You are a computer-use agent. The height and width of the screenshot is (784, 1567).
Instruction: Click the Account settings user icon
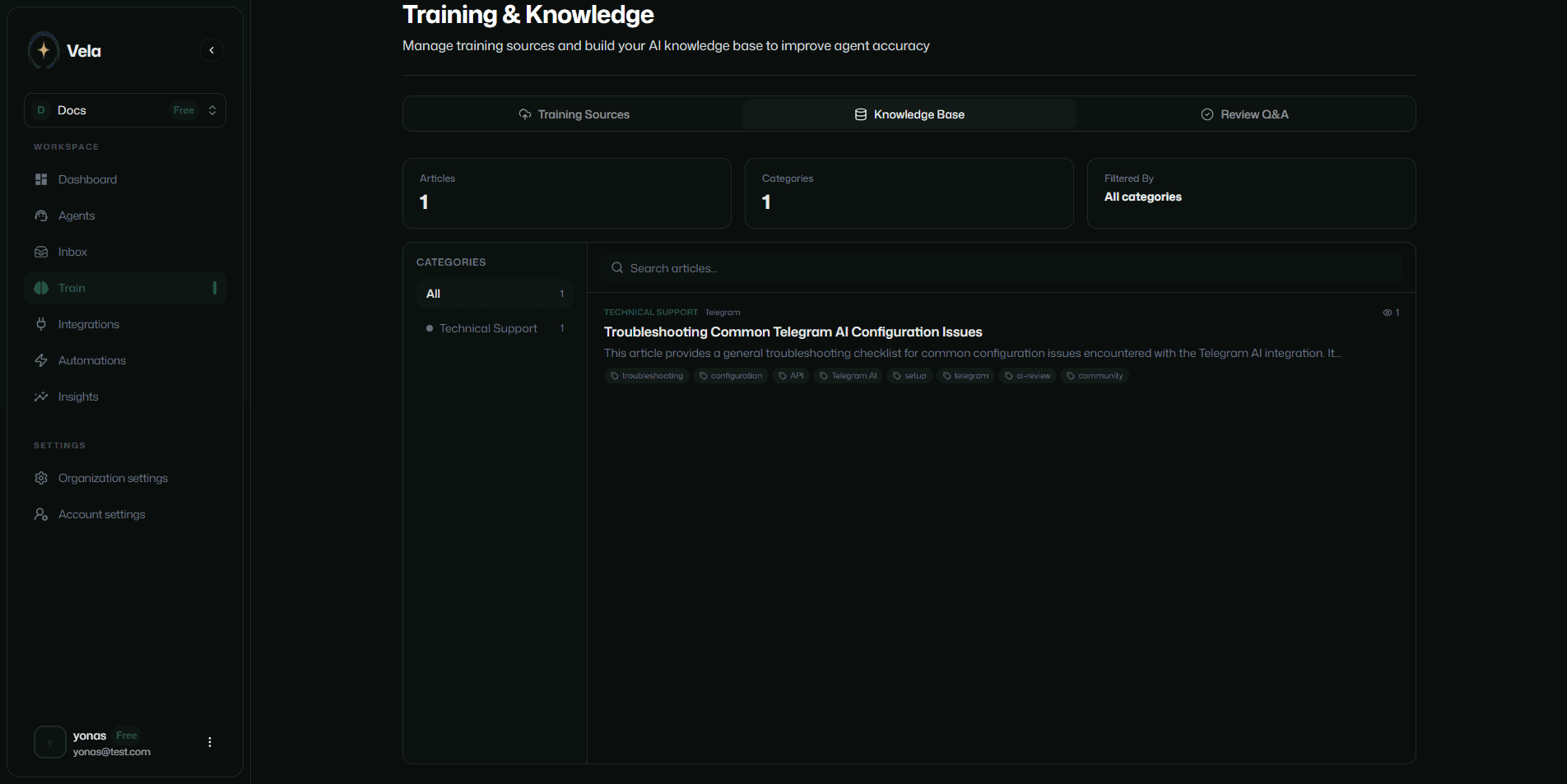pos(41,514)
